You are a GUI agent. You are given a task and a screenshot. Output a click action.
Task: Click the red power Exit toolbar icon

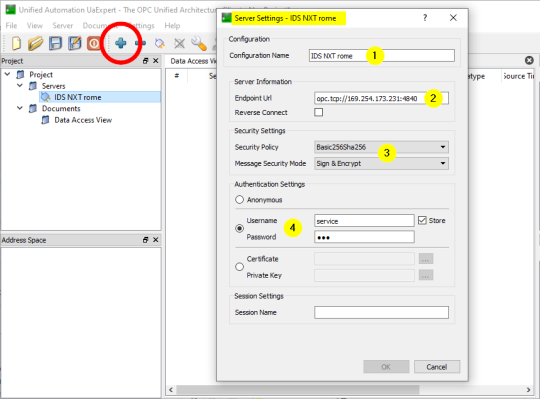93,43
